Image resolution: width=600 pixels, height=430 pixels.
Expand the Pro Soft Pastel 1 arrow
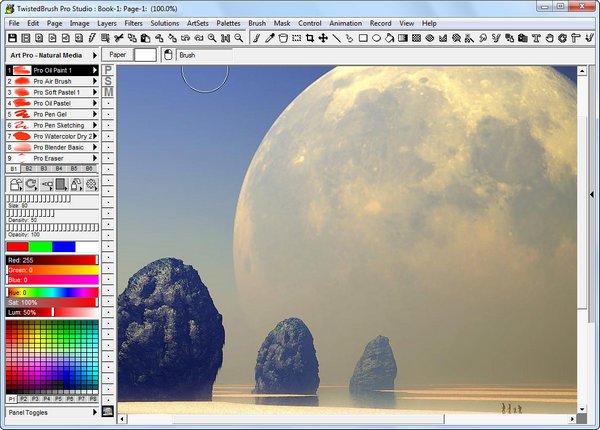pos(95,92)
